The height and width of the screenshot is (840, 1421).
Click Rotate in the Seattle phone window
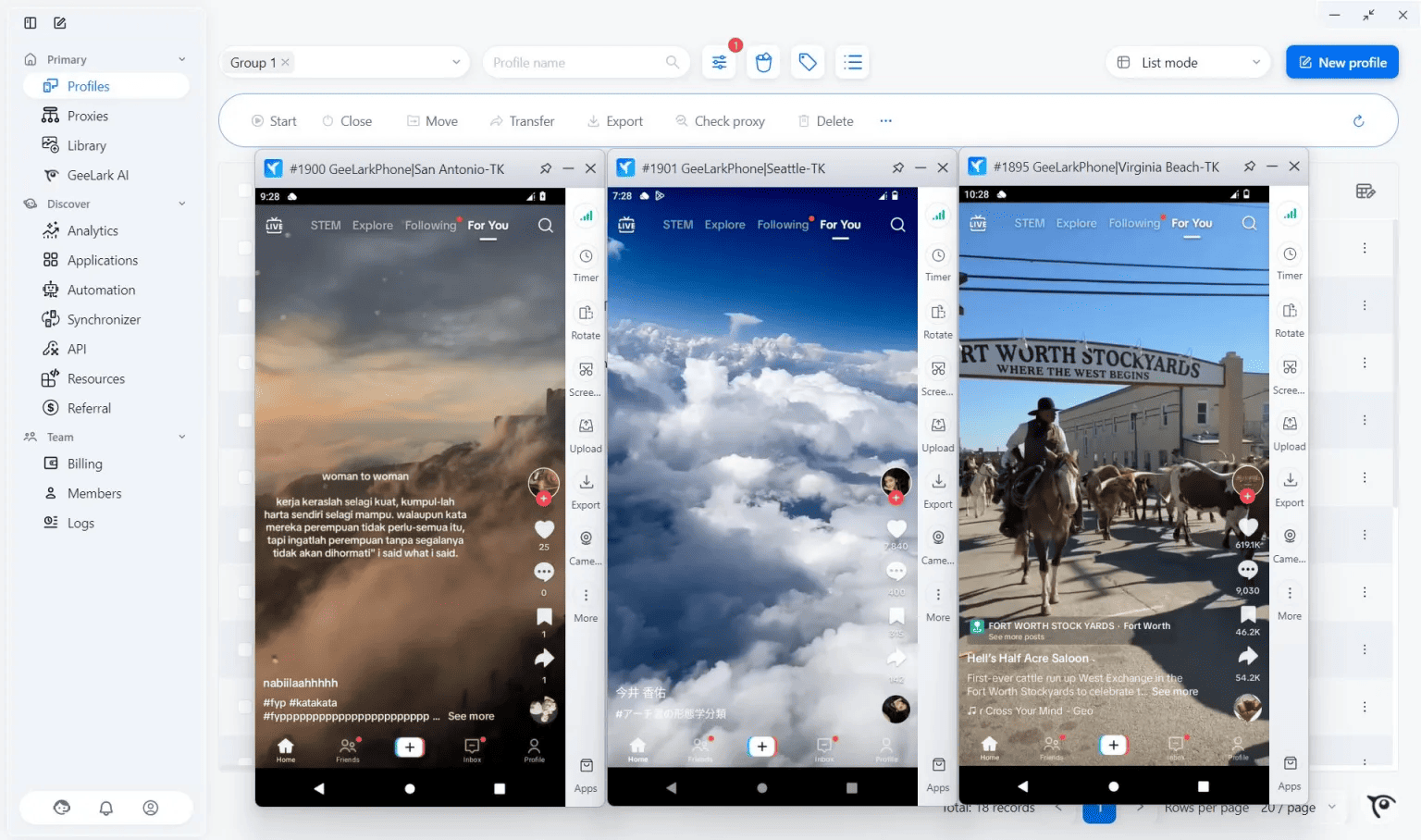[x=937, y=320]
